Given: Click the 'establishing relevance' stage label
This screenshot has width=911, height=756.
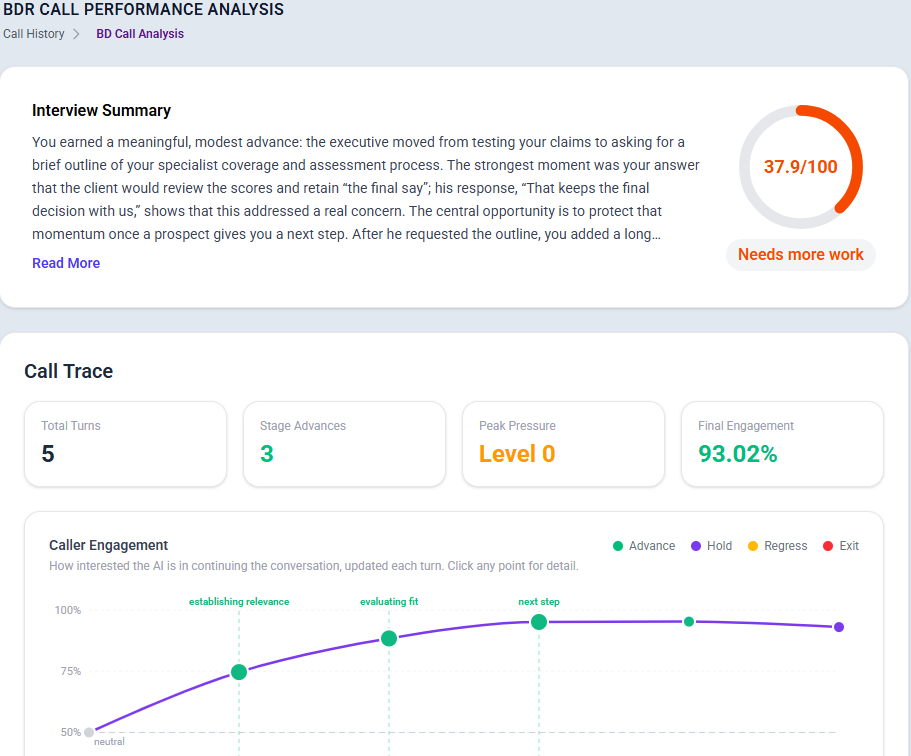Looking at the screenshot, I should click(239, 601).
